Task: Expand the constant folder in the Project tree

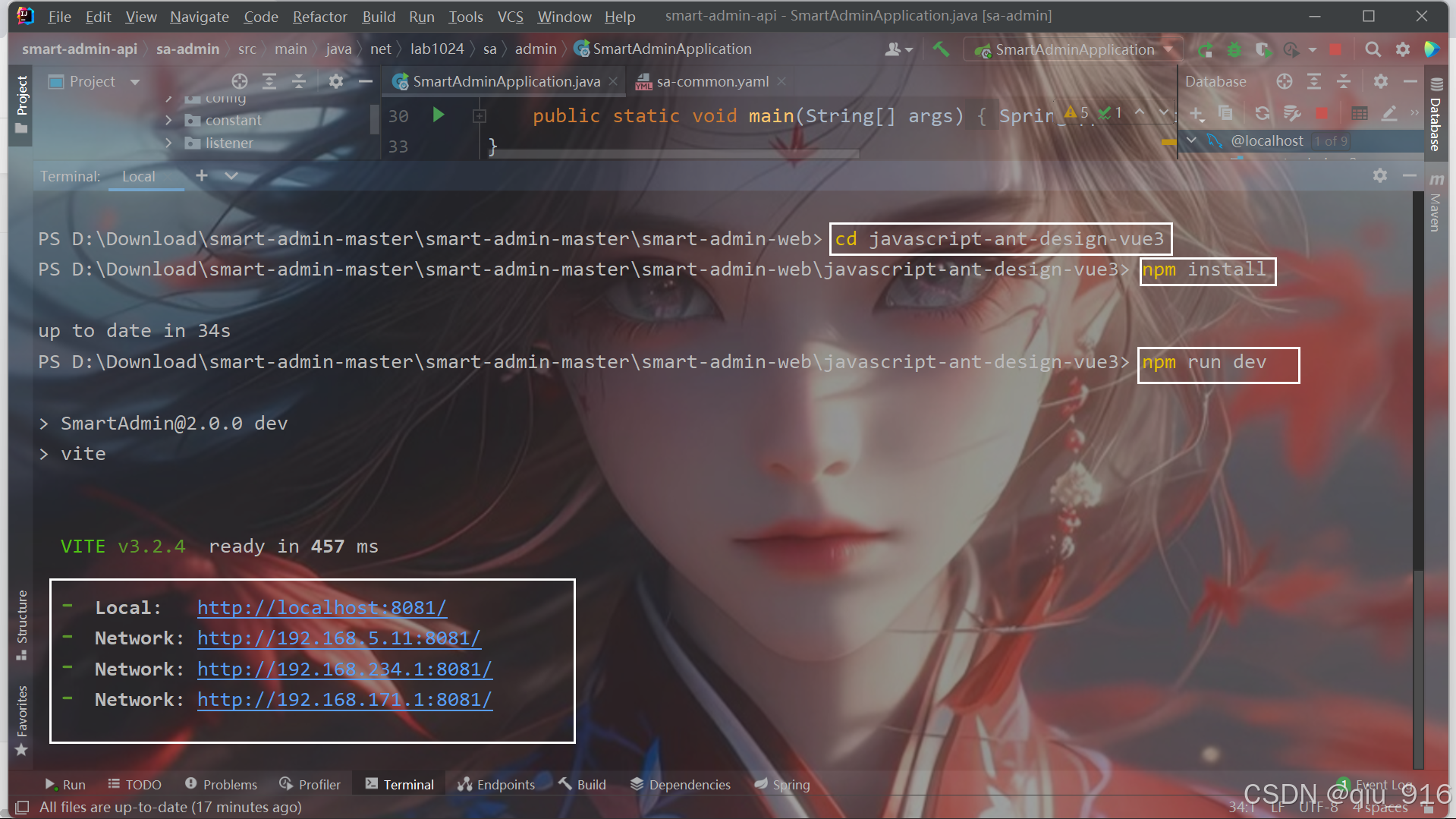Action: (x=168, y=120)
